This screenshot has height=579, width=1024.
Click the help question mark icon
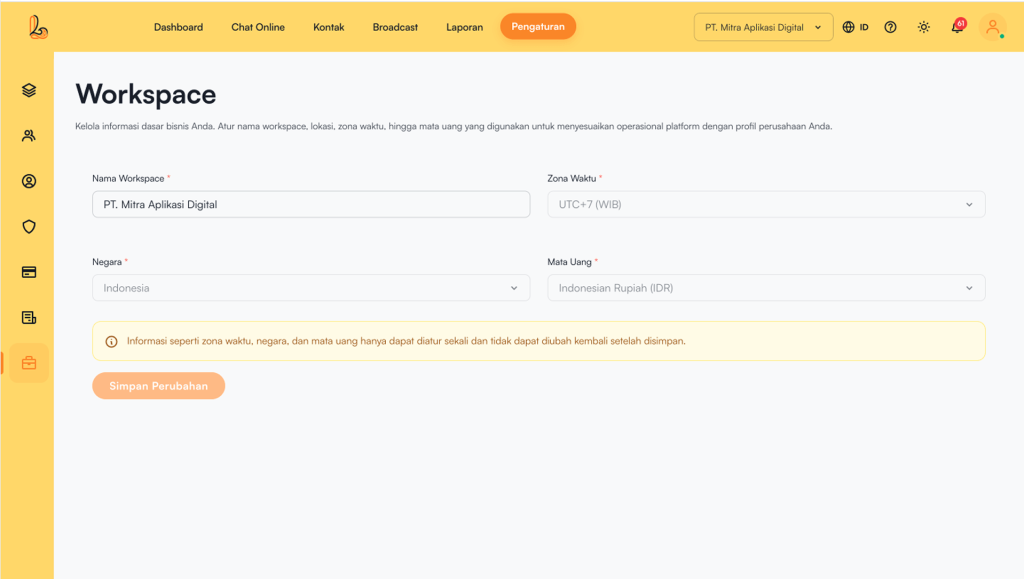(x=890, y=27)
